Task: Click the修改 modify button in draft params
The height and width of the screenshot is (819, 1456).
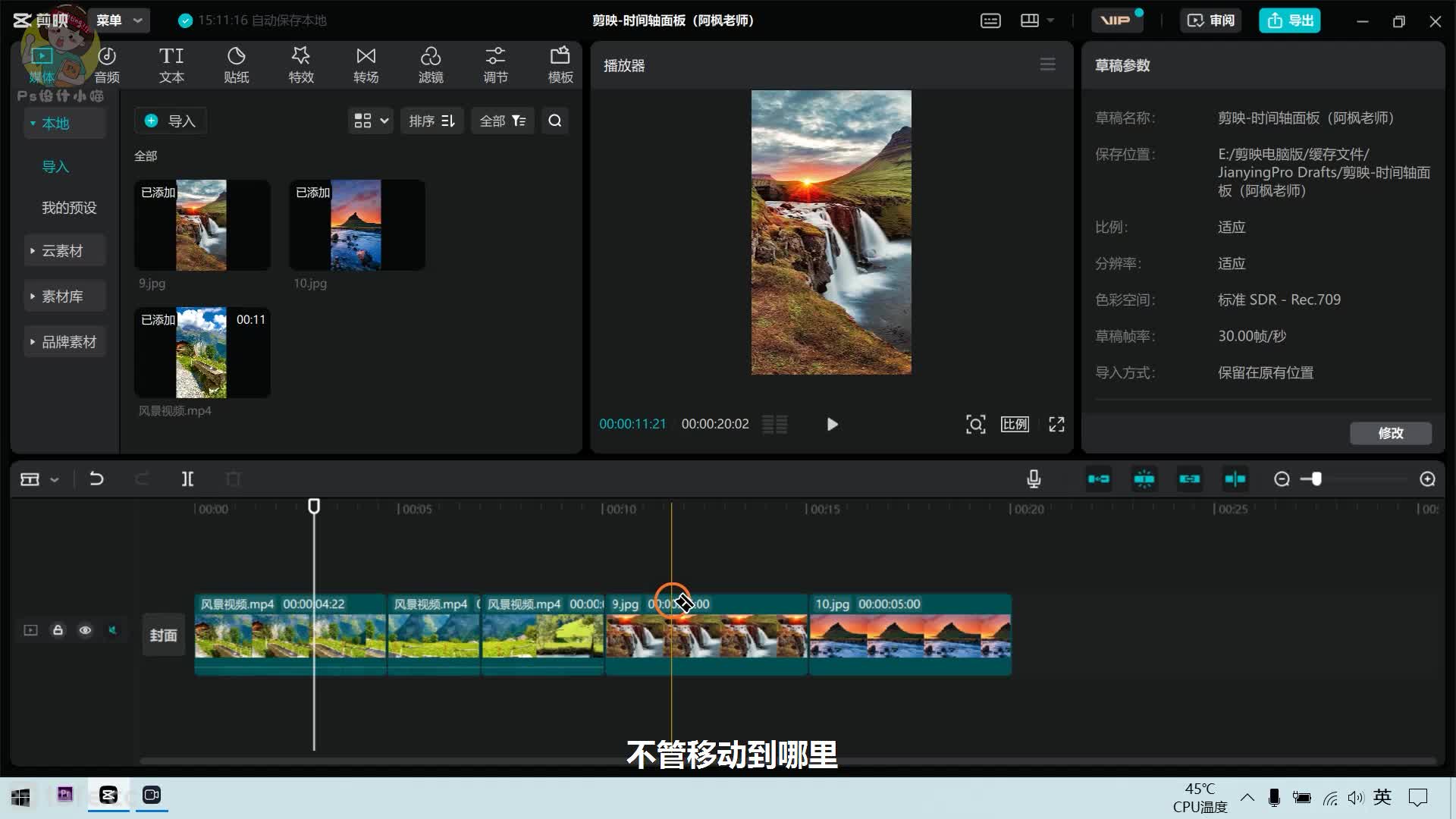Action: (1391, 433)
